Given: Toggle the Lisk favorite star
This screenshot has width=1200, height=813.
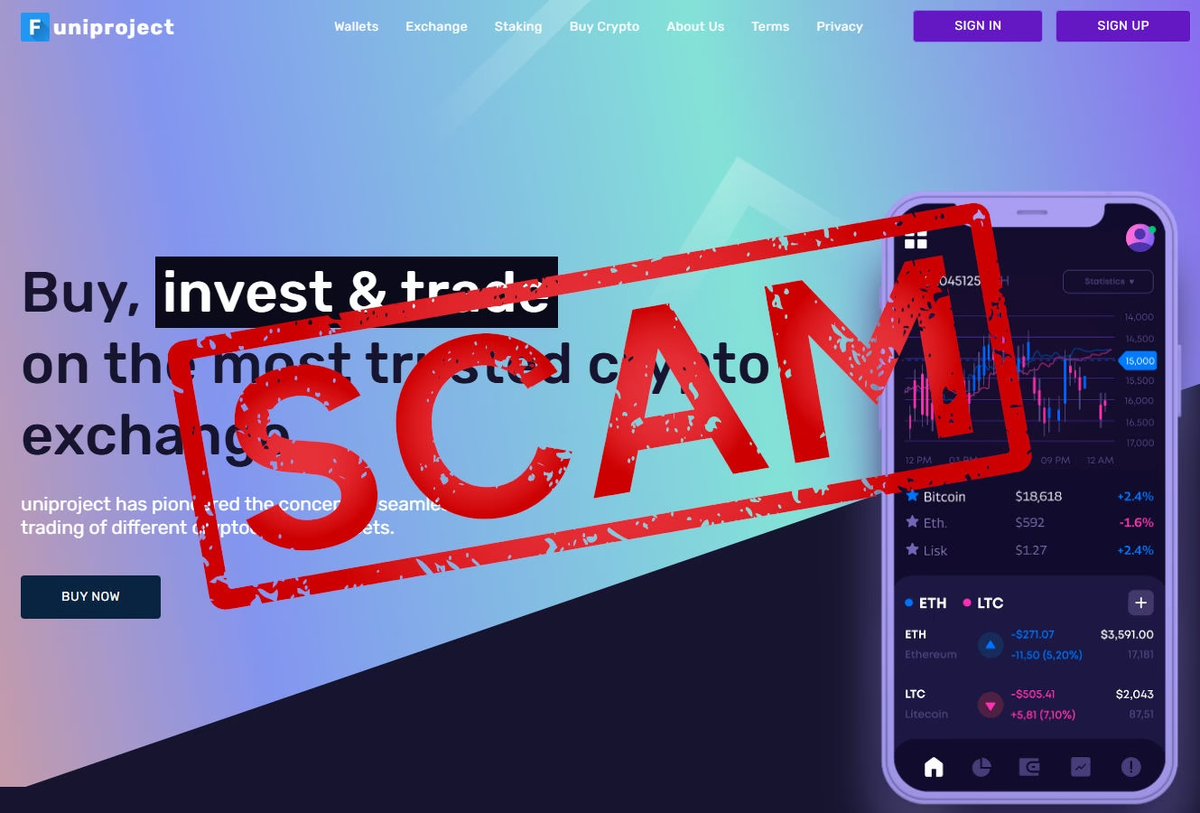Looking at the screenshot, I should point(912,550).
